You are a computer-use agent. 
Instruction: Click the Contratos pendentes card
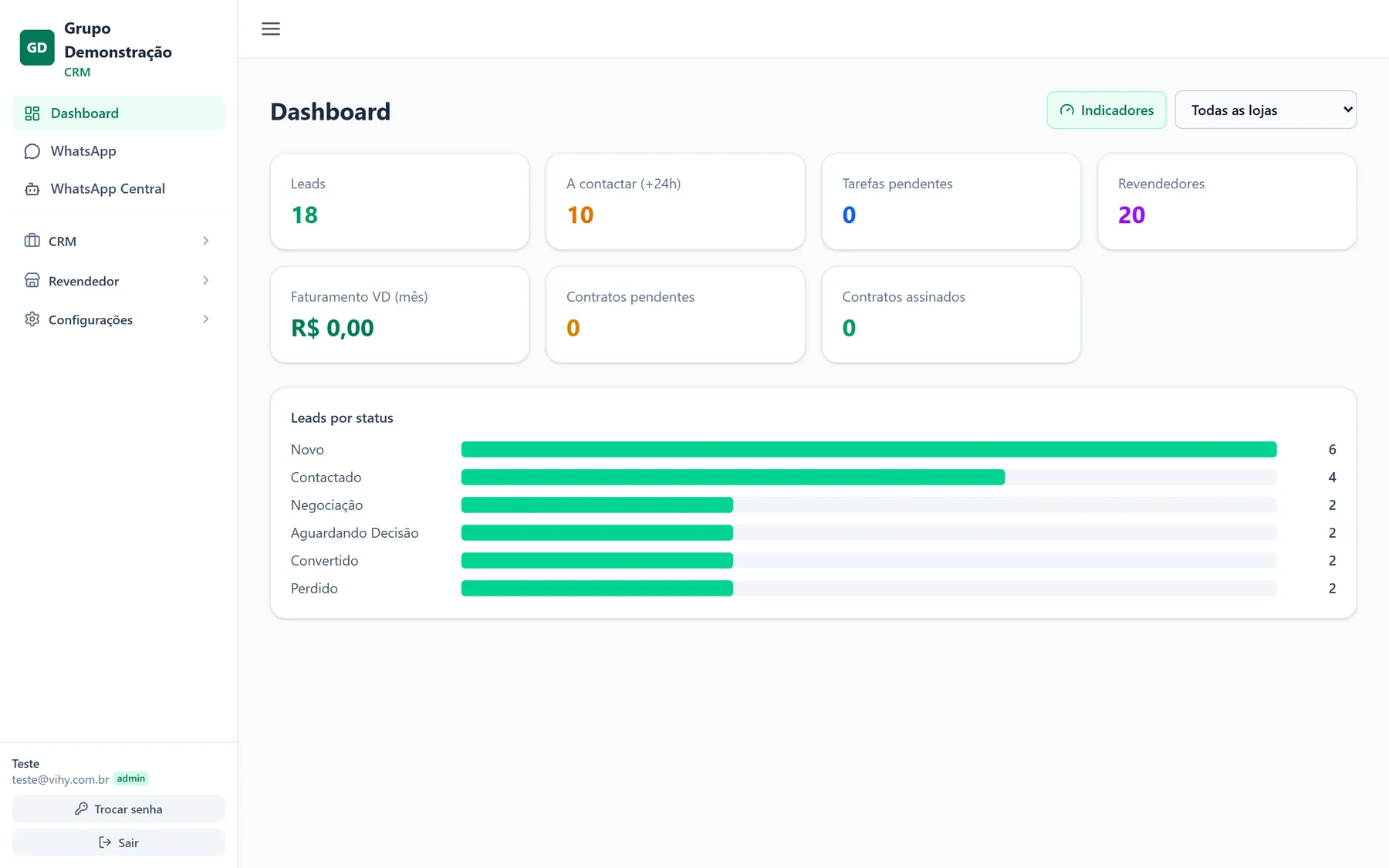pos(675,315)
